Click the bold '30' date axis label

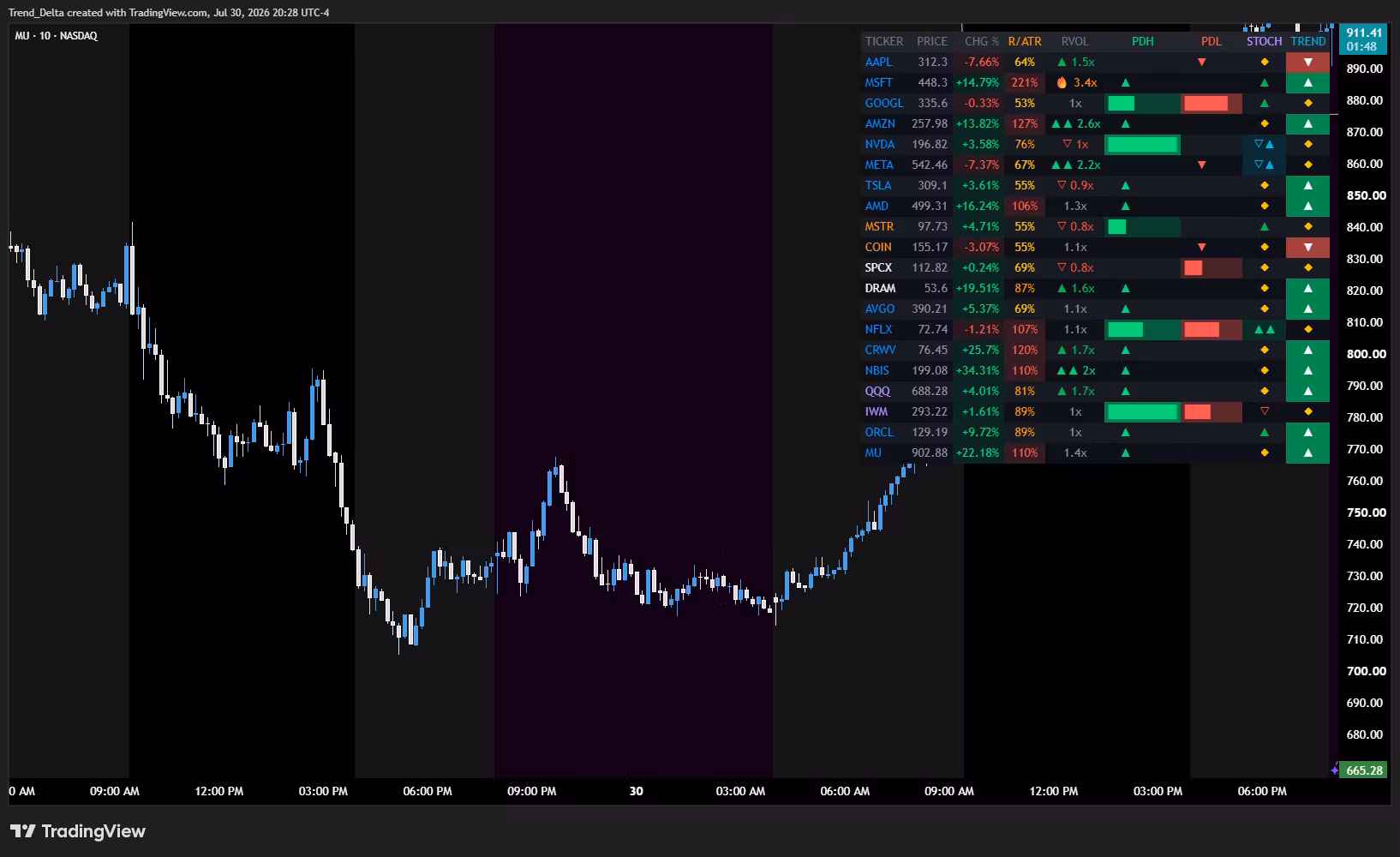[636, 791]
